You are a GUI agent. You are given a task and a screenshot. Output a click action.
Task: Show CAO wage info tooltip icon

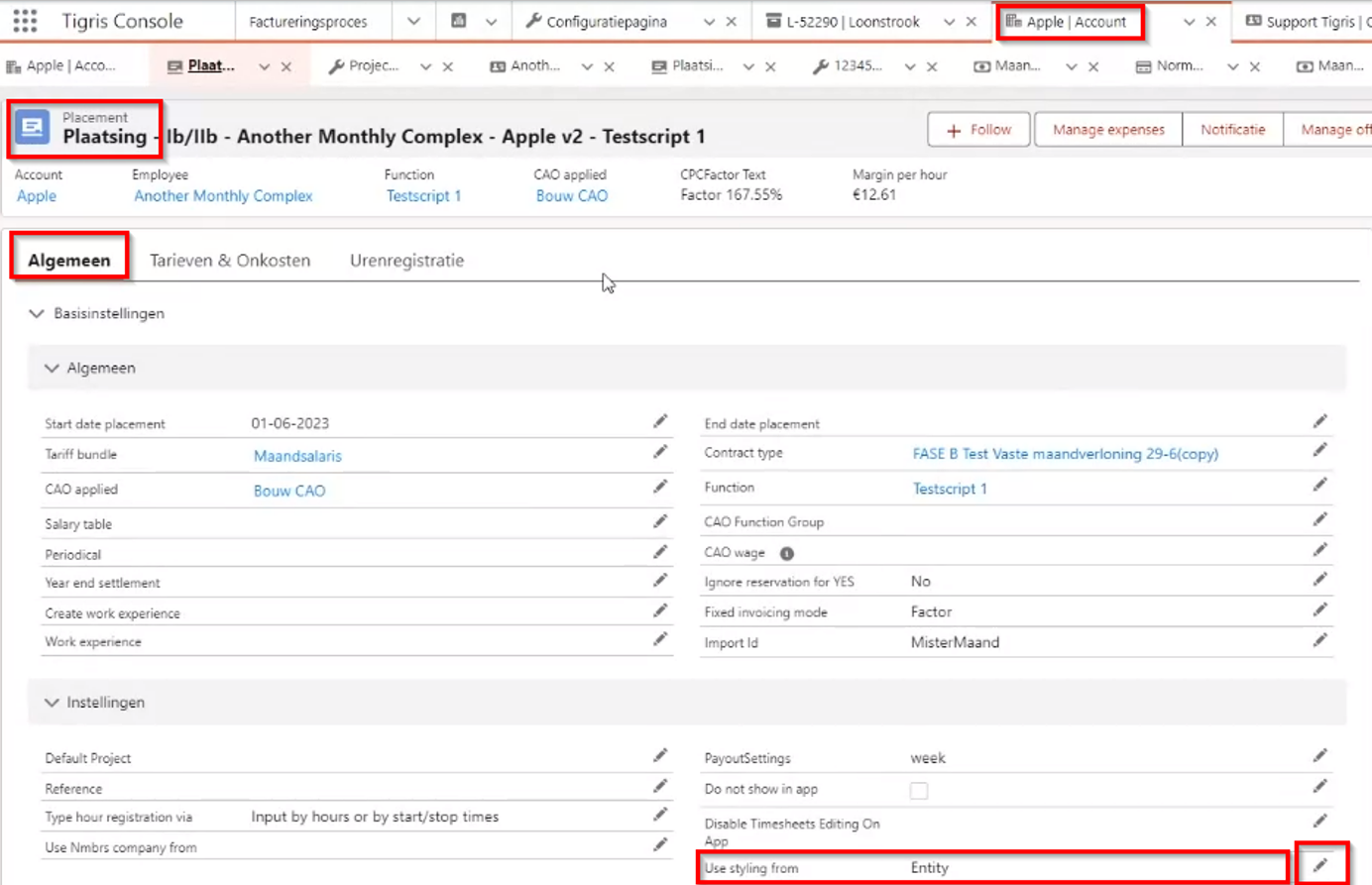tap(787, 553)
